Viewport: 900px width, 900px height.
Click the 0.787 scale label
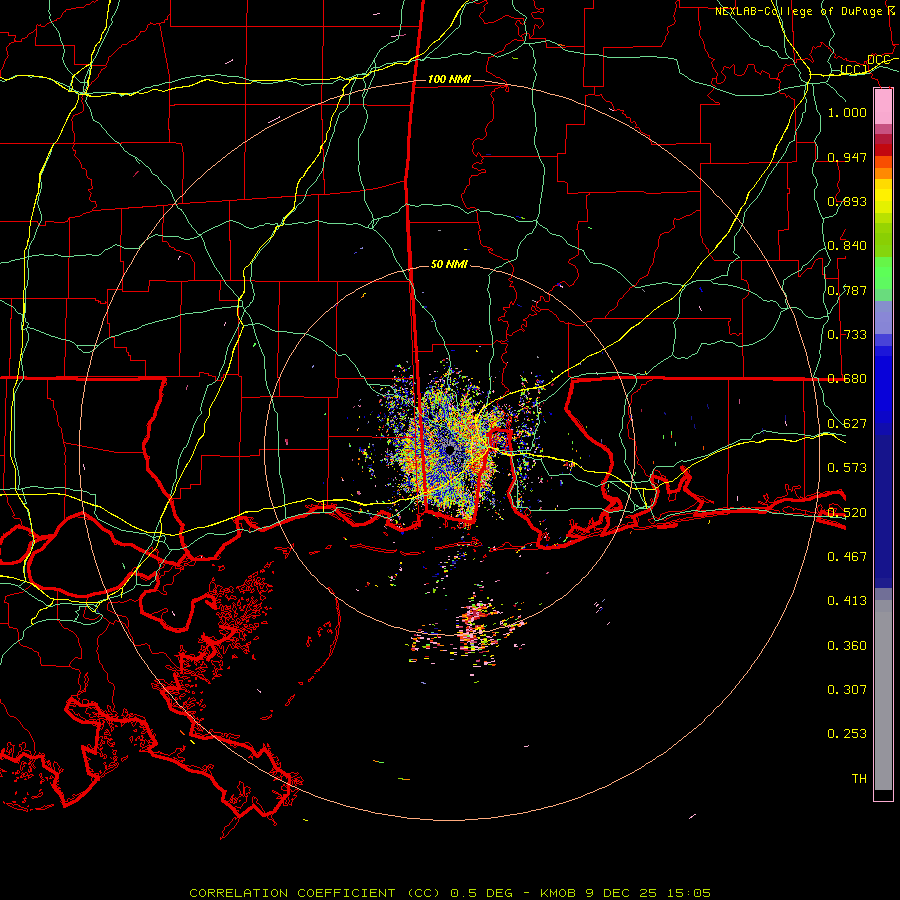coord(847,290)
